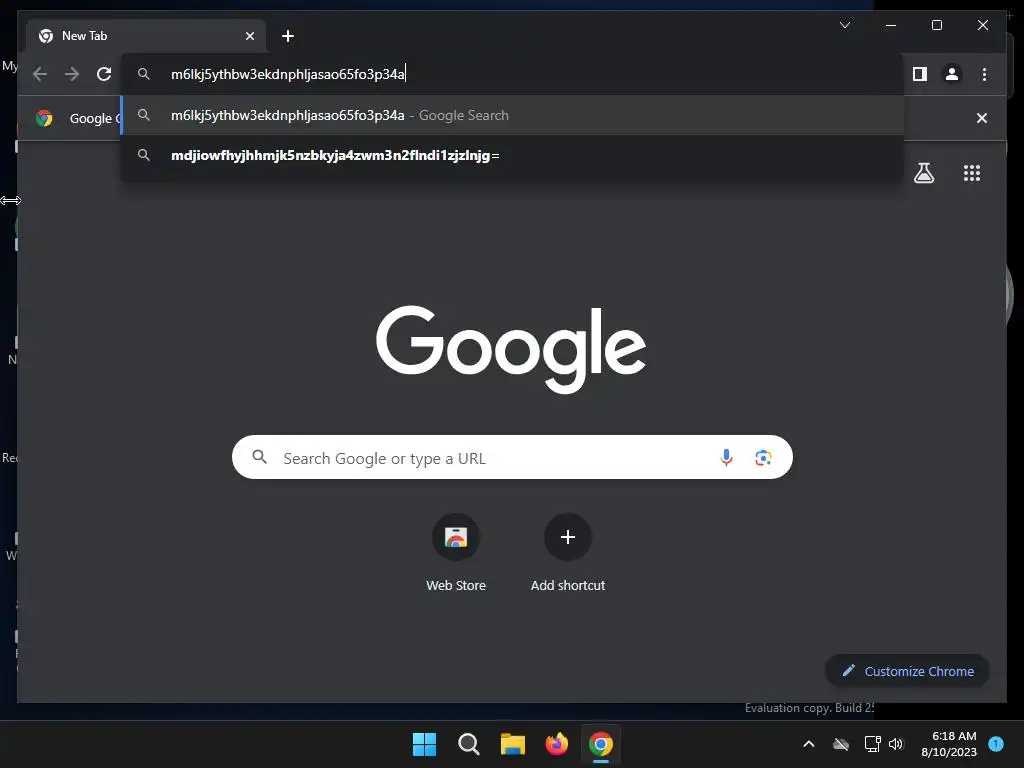Open the network status tray icon
Viewport: 1024px width, 768px height.
(x=872, y=744)
